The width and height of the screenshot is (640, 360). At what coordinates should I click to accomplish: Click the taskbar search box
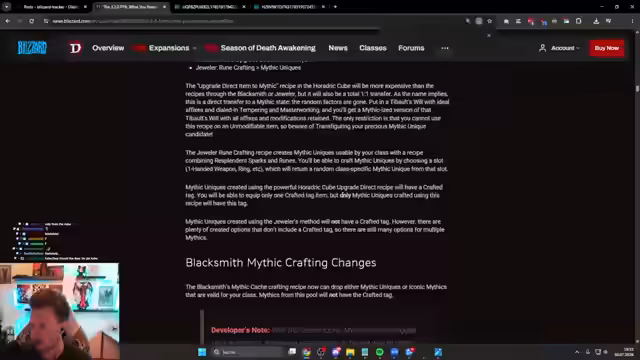coord(249,352)
